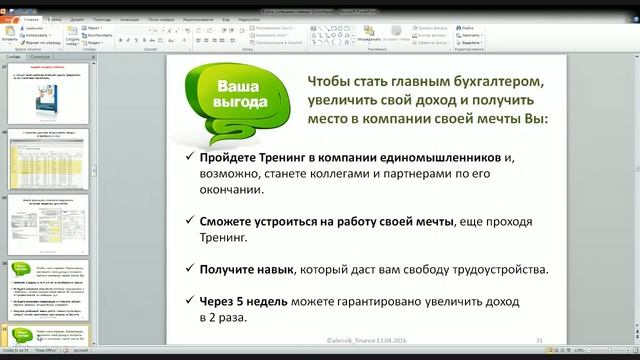Open the Copy (Копировать) dropdown arrow
Screen dimensions: 640x360
(x=50, y=36)
